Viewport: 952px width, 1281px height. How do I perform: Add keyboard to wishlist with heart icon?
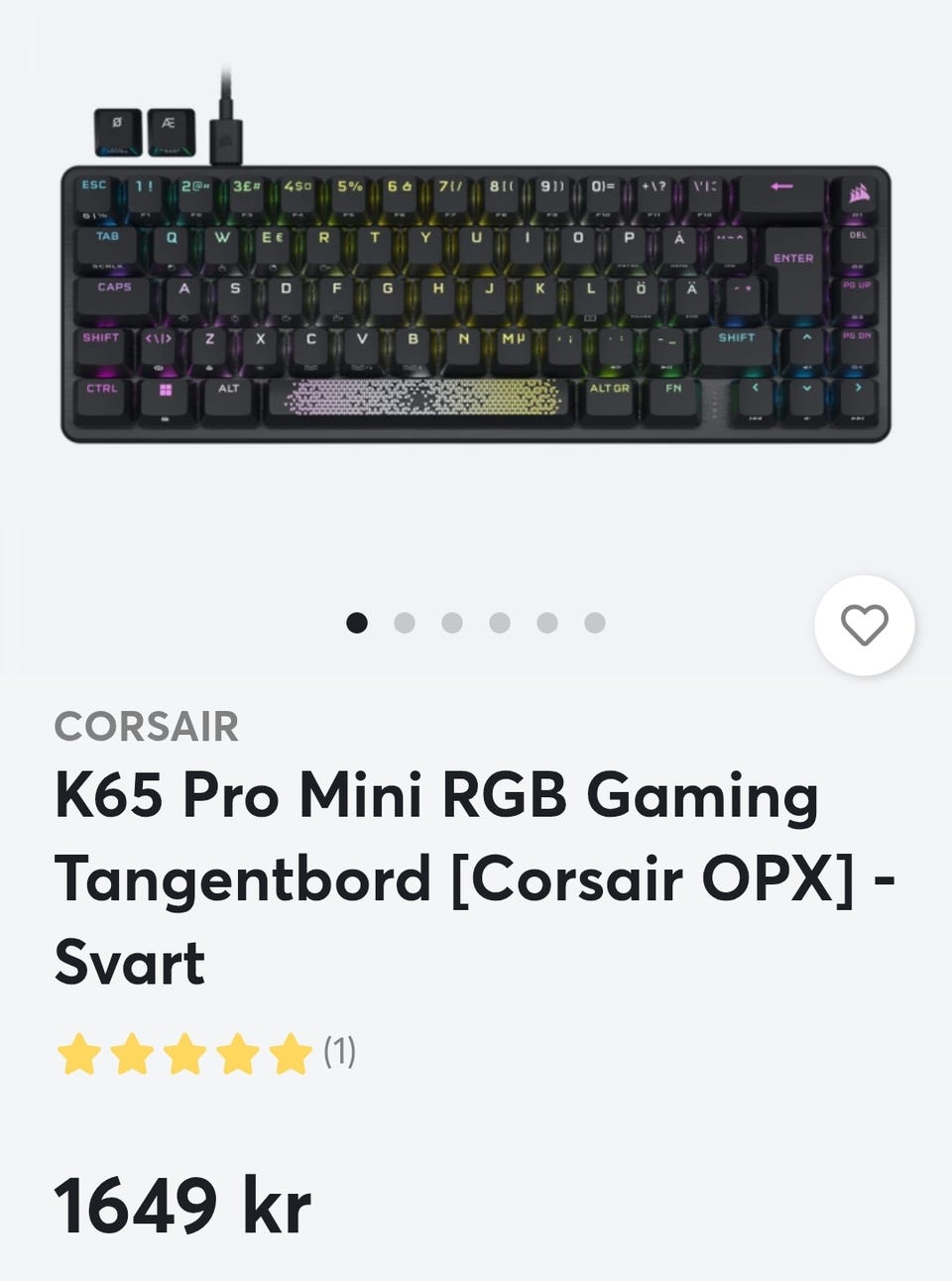(x=865, y=625)
